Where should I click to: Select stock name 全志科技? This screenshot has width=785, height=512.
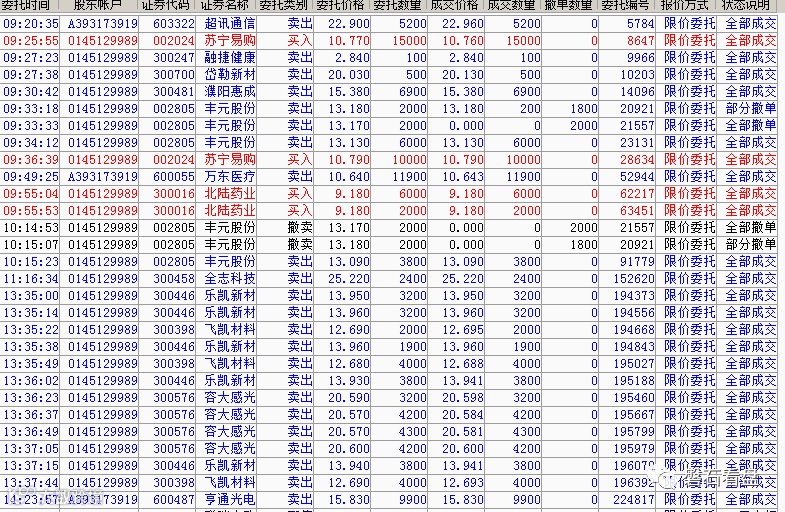pyautogui.click(x=230, y=279)
